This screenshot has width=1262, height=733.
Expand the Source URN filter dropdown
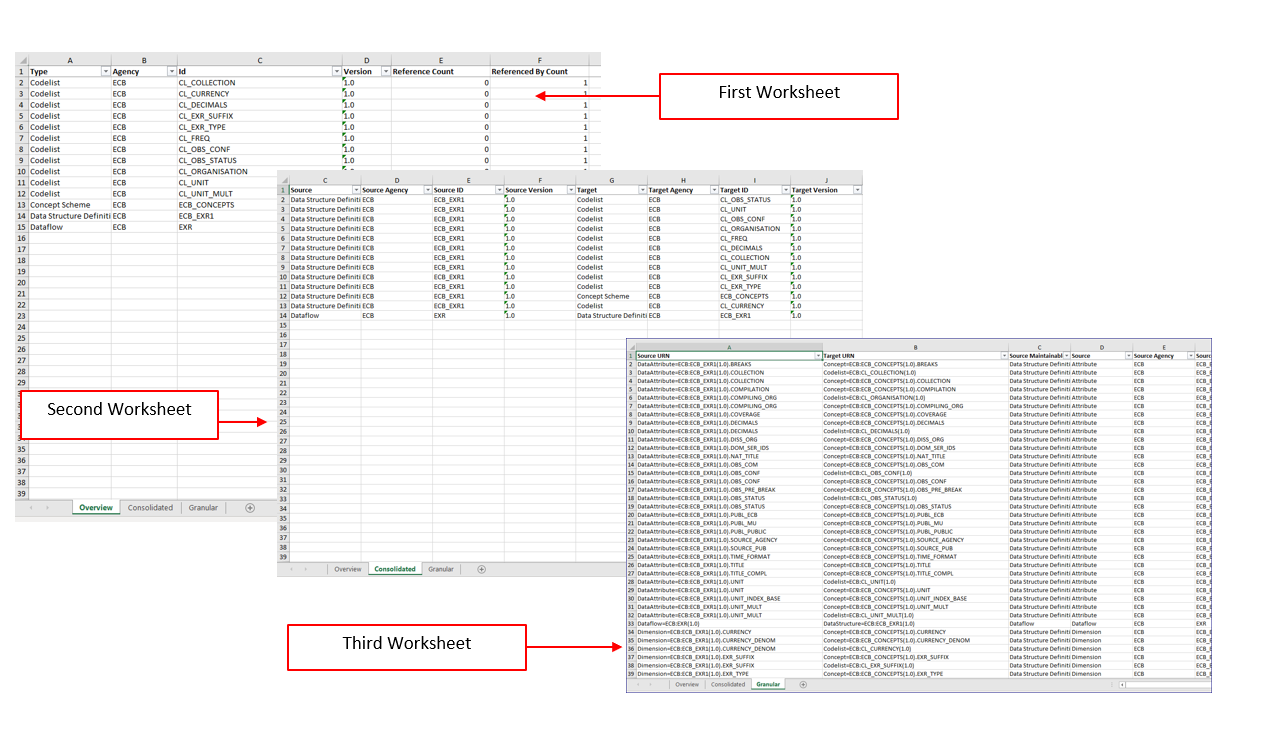(x=817, y=356)
